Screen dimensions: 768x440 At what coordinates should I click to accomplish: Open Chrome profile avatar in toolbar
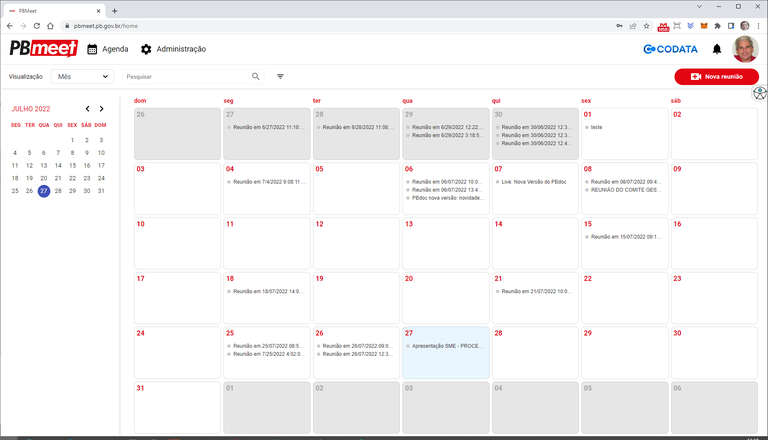click(x=744, y=26)
